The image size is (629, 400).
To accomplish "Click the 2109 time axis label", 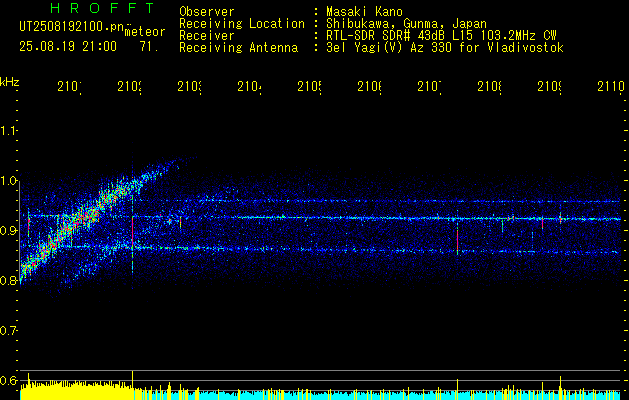I will pyautogui.click(x=549, y=87).
